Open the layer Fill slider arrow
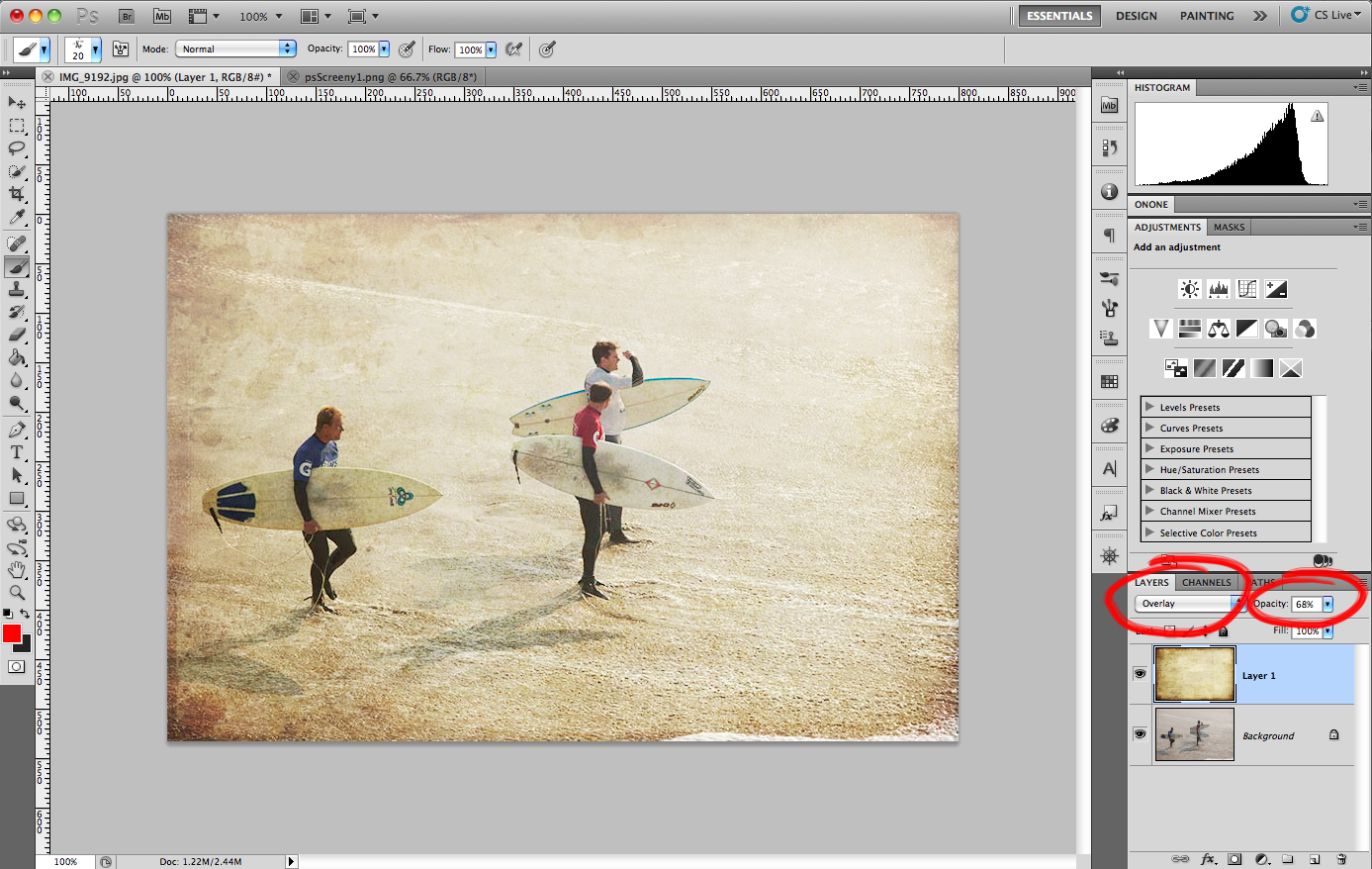Screen dimensions: 1372x869 coord(1327,630)
